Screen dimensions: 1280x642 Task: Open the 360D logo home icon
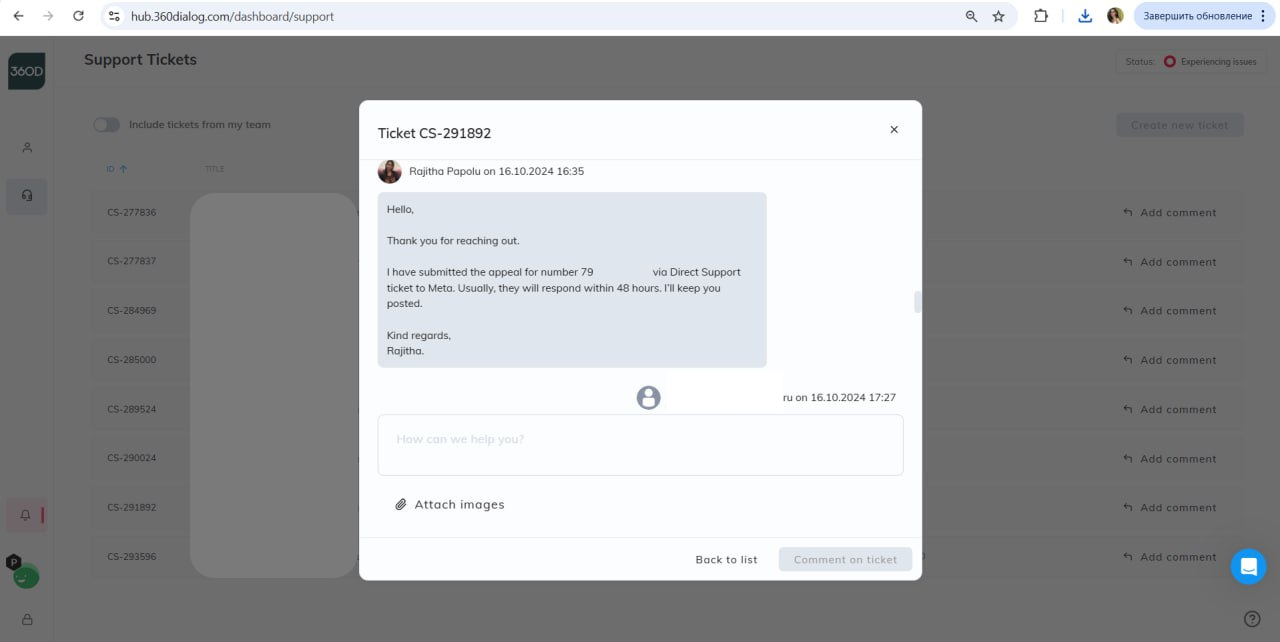pos(26,70)
